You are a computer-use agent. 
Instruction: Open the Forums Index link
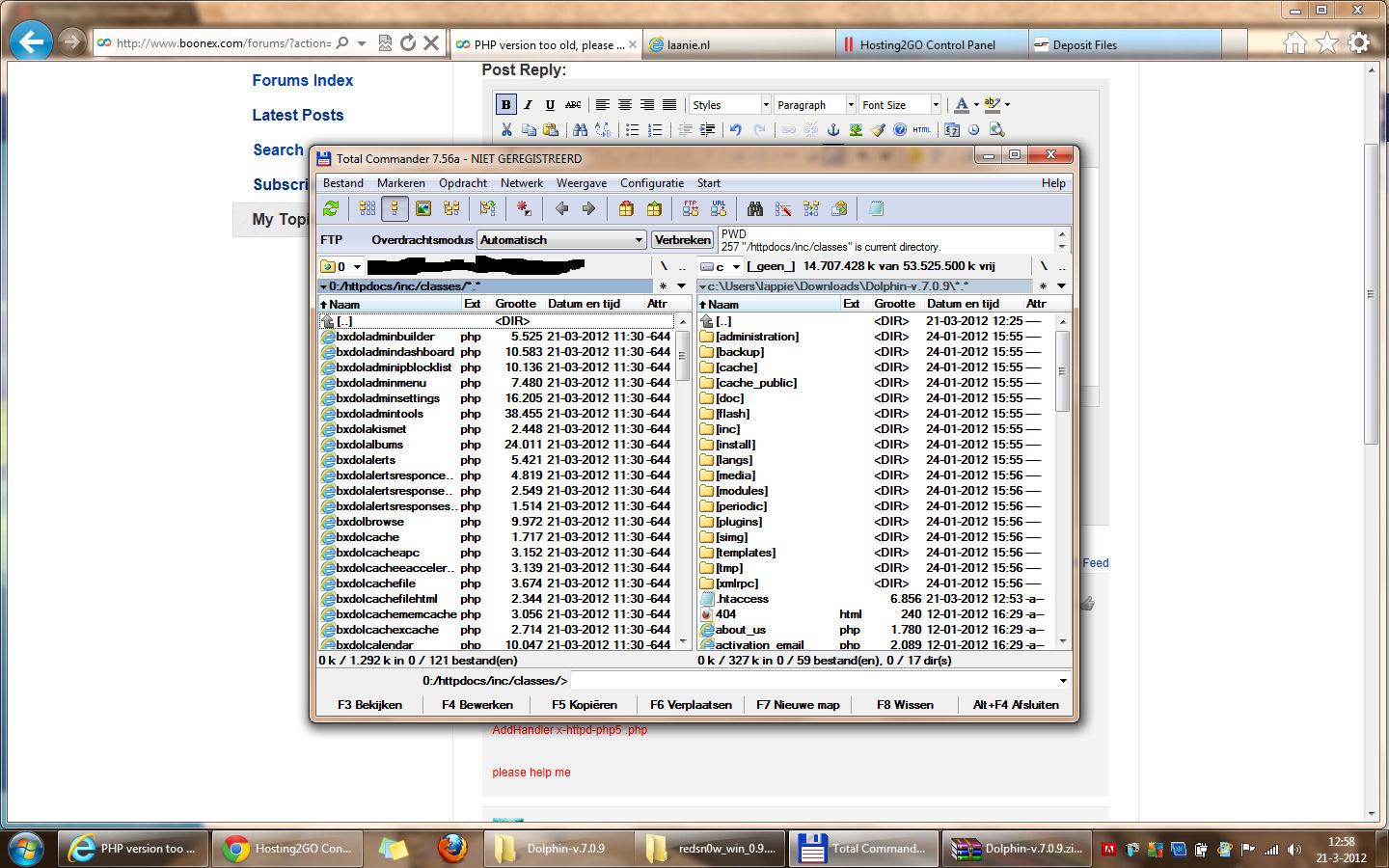coord(303,81)
